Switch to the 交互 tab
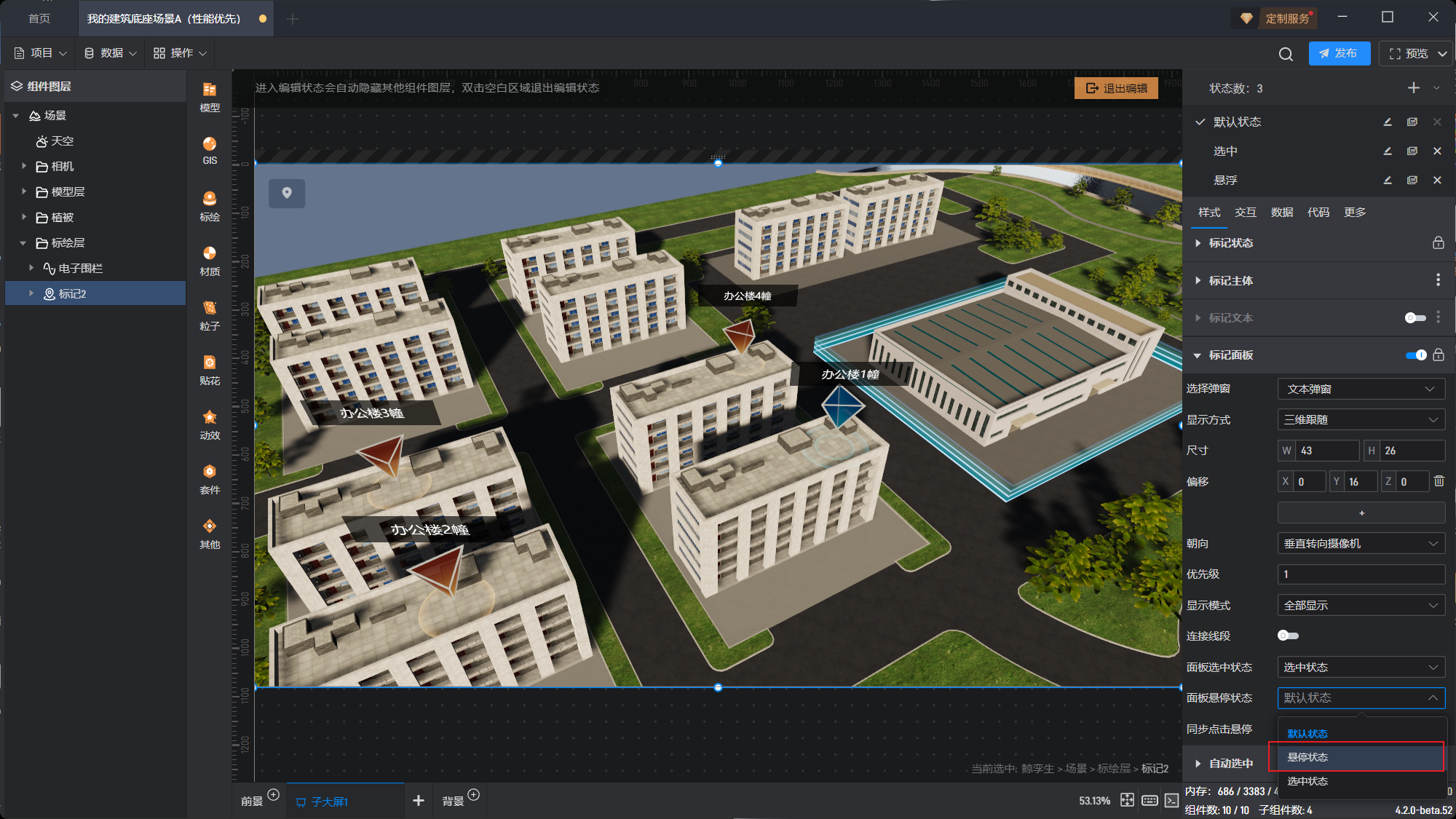Screen dimensions: 1456x819 pyautogui.click(x=1245, y=213)
